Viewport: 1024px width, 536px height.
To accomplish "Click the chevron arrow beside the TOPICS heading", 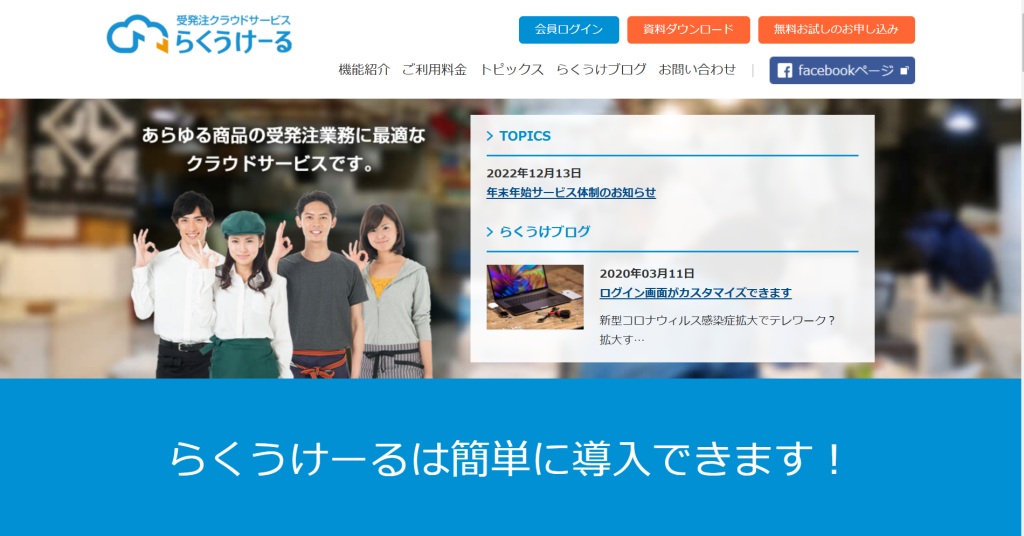I will [490, 136].
